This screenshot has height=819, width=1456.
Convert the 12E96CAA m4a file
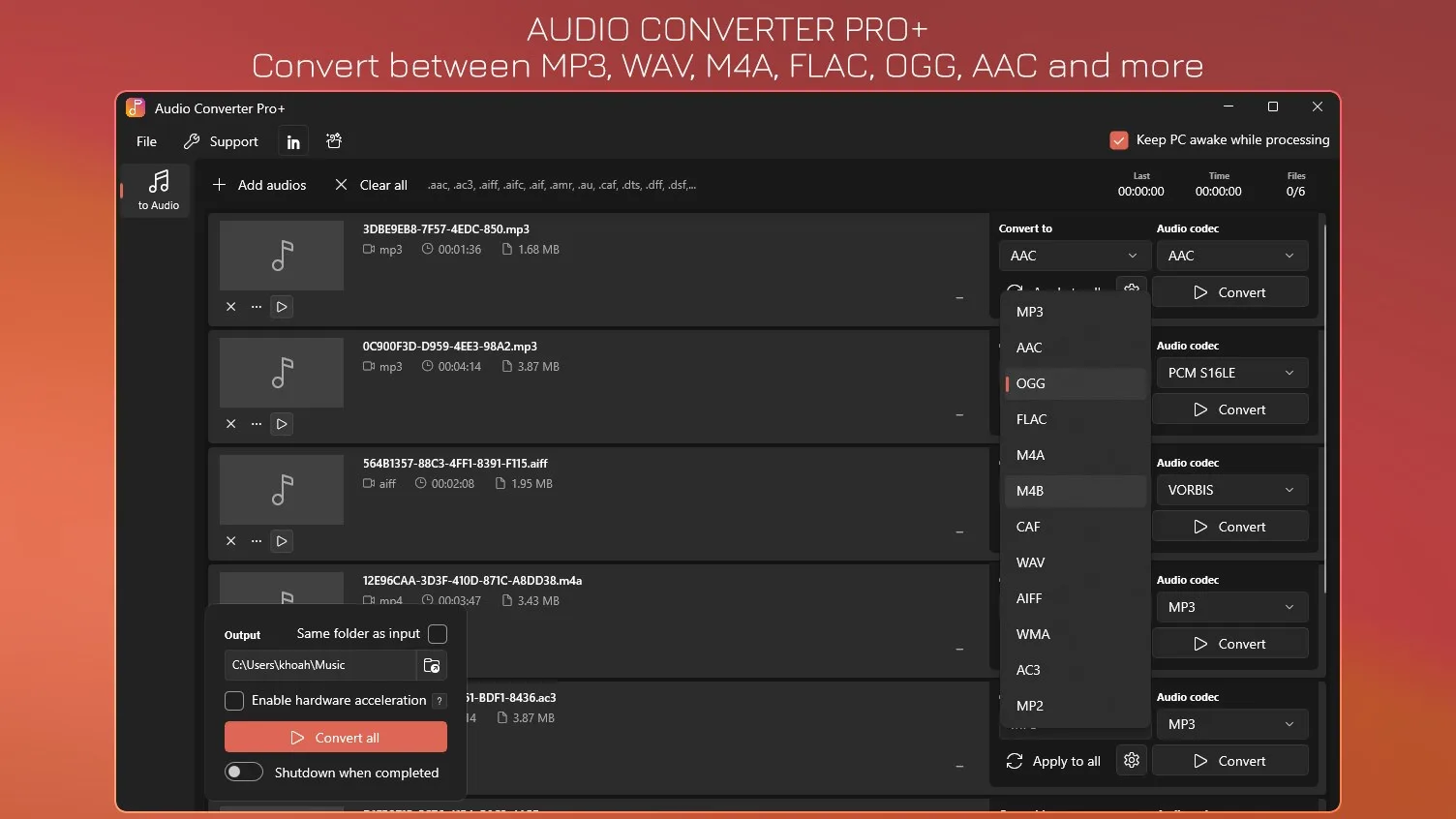[x=1229, y=644]
